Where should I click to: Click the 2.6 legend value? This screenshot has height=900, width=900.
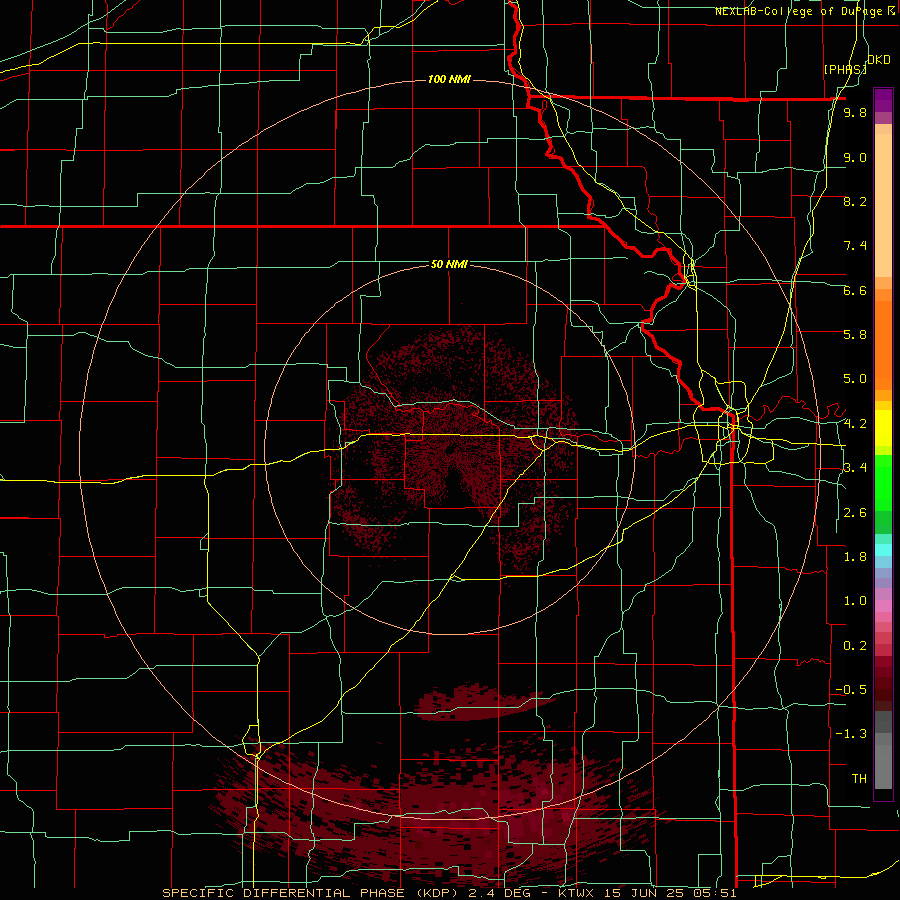click(855, 513)
